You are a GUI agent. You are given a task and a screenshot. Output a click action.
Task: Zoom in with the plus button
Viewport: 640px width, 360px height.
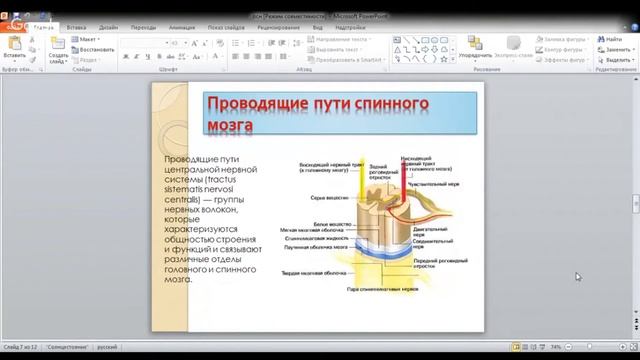click(622, 347)
